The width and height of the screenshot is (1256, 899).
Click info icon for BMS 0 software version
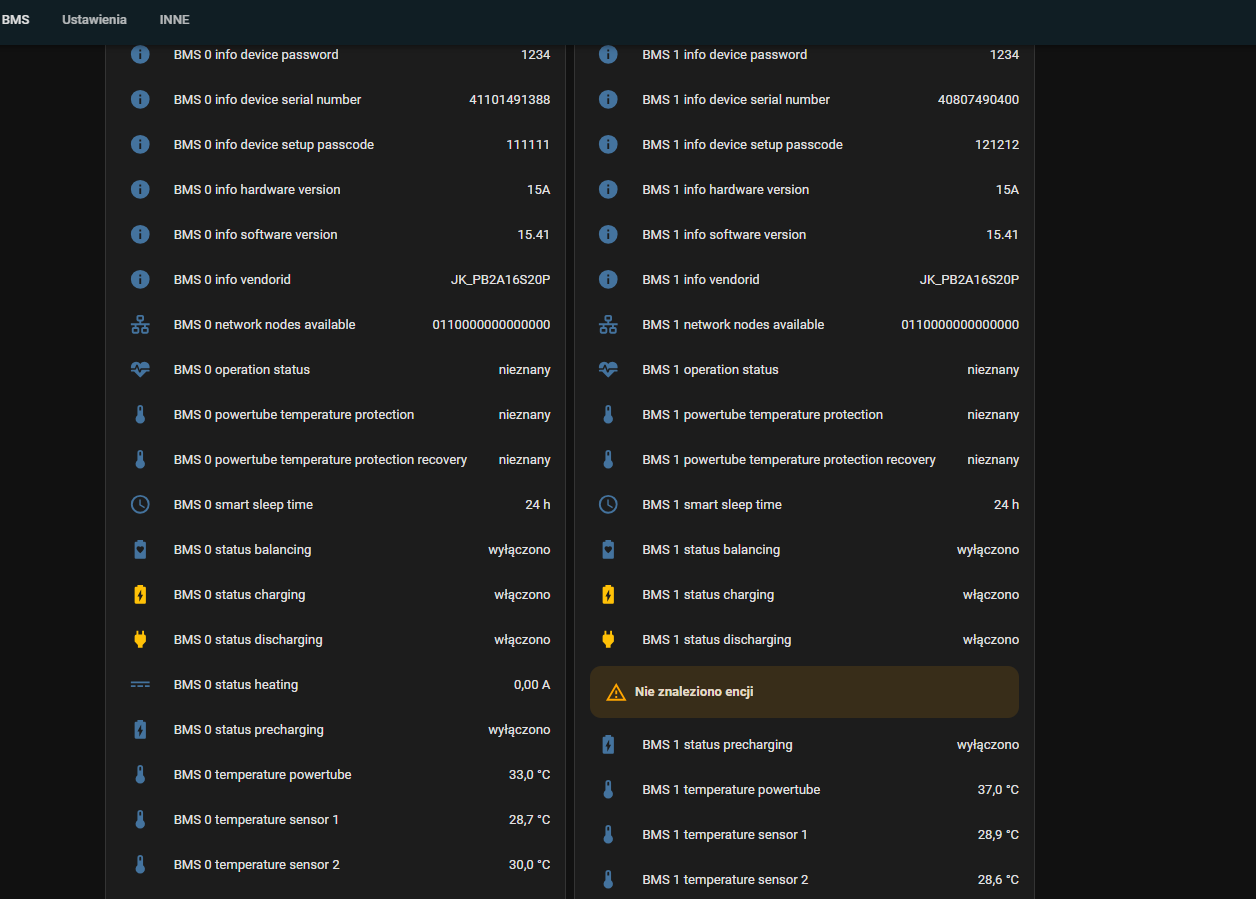coord(140,235)
